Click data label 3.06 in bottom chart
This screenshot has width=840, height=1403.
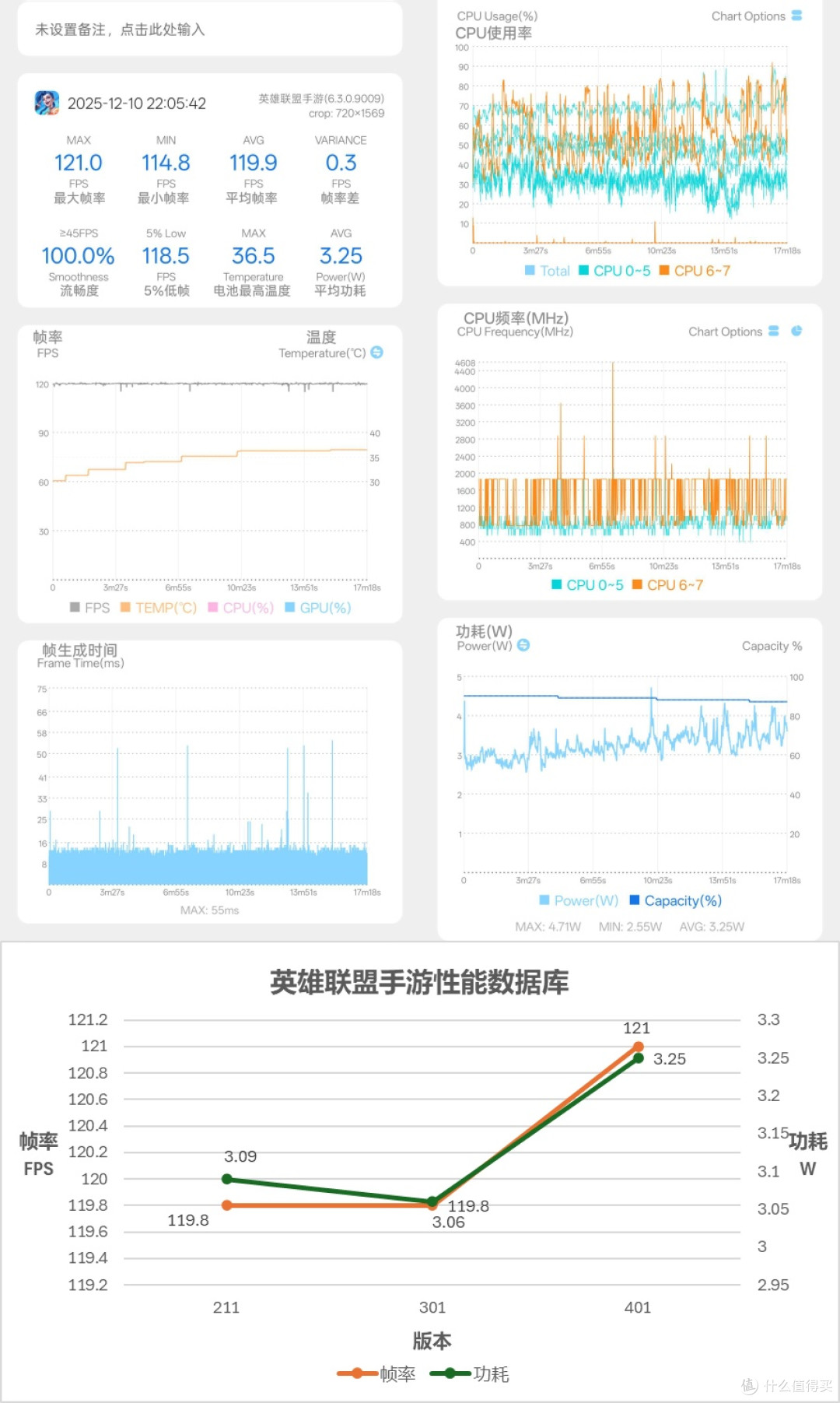coord(449,1222)
